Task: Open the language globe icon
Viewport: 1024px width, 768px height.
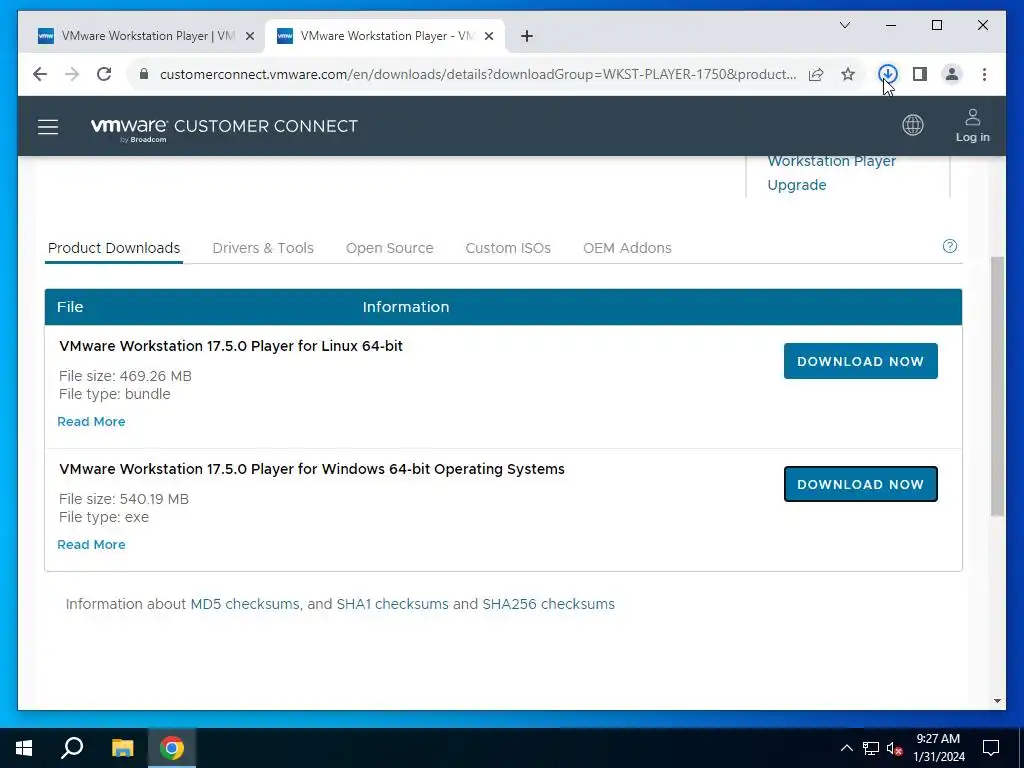Action: (912, 124)
